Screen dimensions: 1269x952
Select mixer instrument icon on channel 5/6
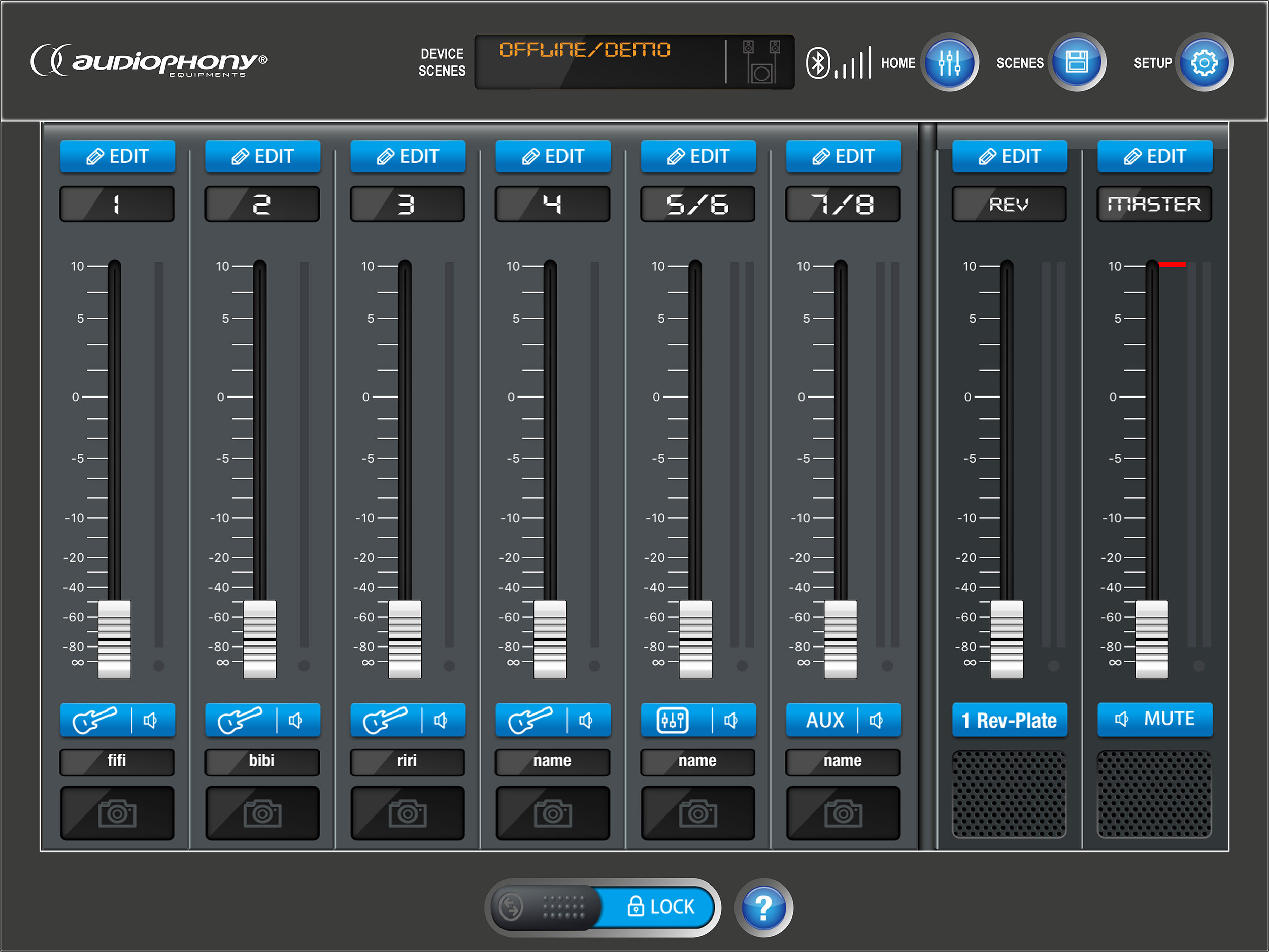coord(673,720)
